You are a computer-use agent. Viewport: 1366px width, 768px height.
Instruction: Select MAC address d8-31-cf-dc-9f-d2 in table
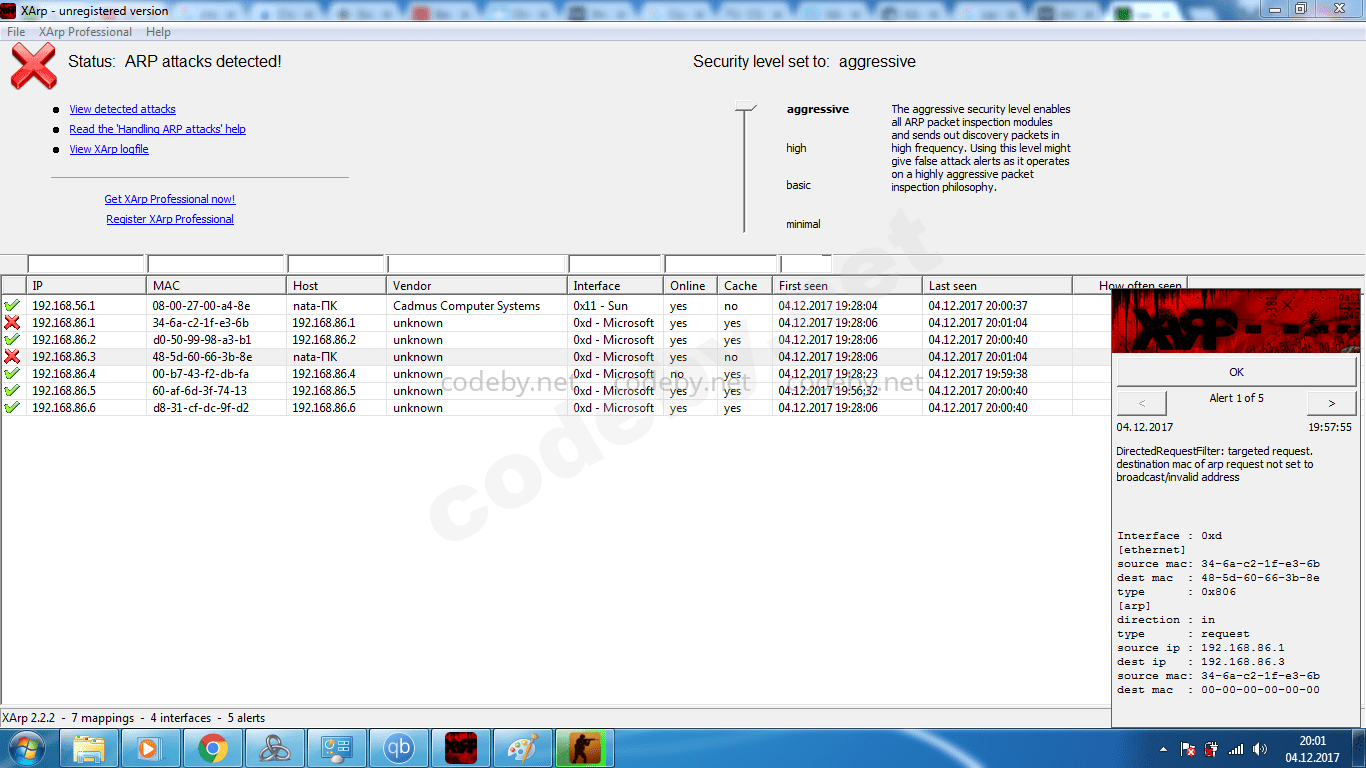coord(201,408)
